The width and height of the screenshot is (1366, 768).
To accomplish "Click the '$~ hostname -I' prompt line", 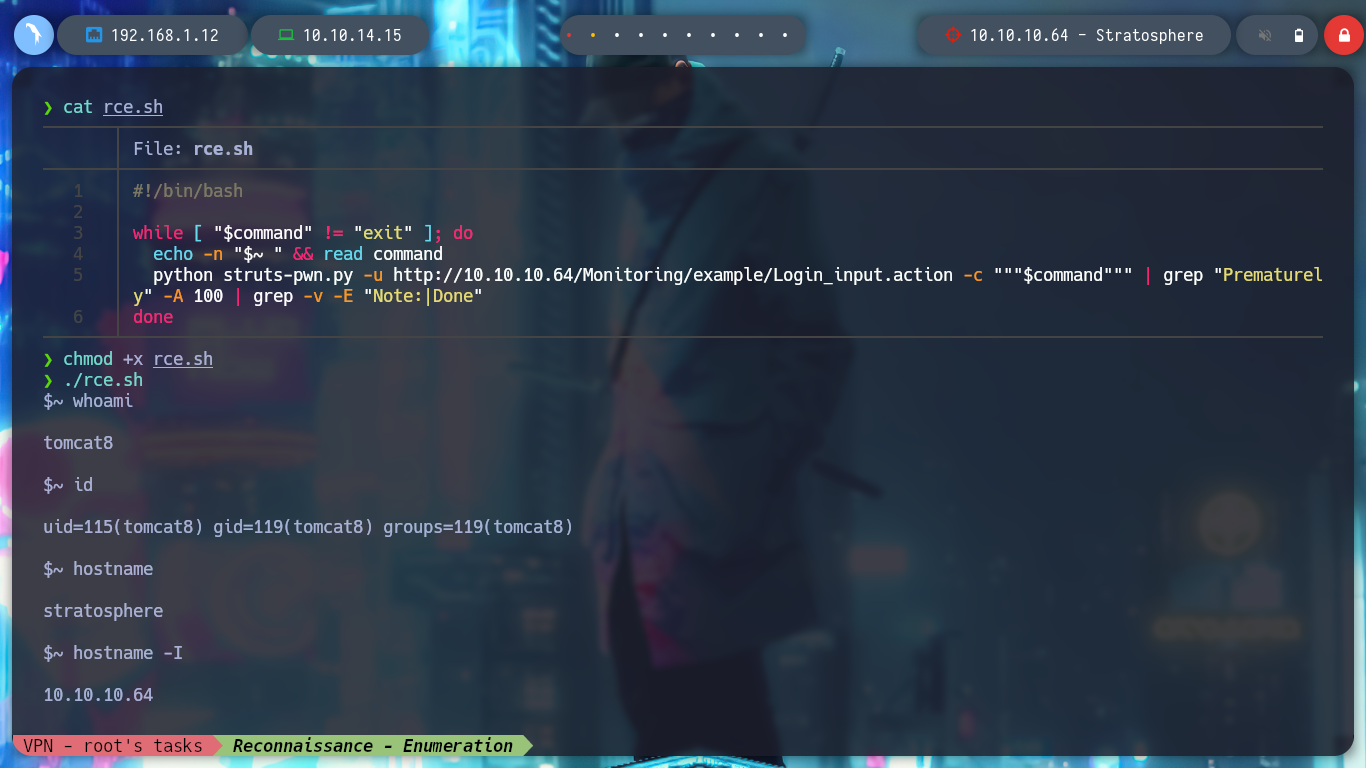I will pos(113,653).
